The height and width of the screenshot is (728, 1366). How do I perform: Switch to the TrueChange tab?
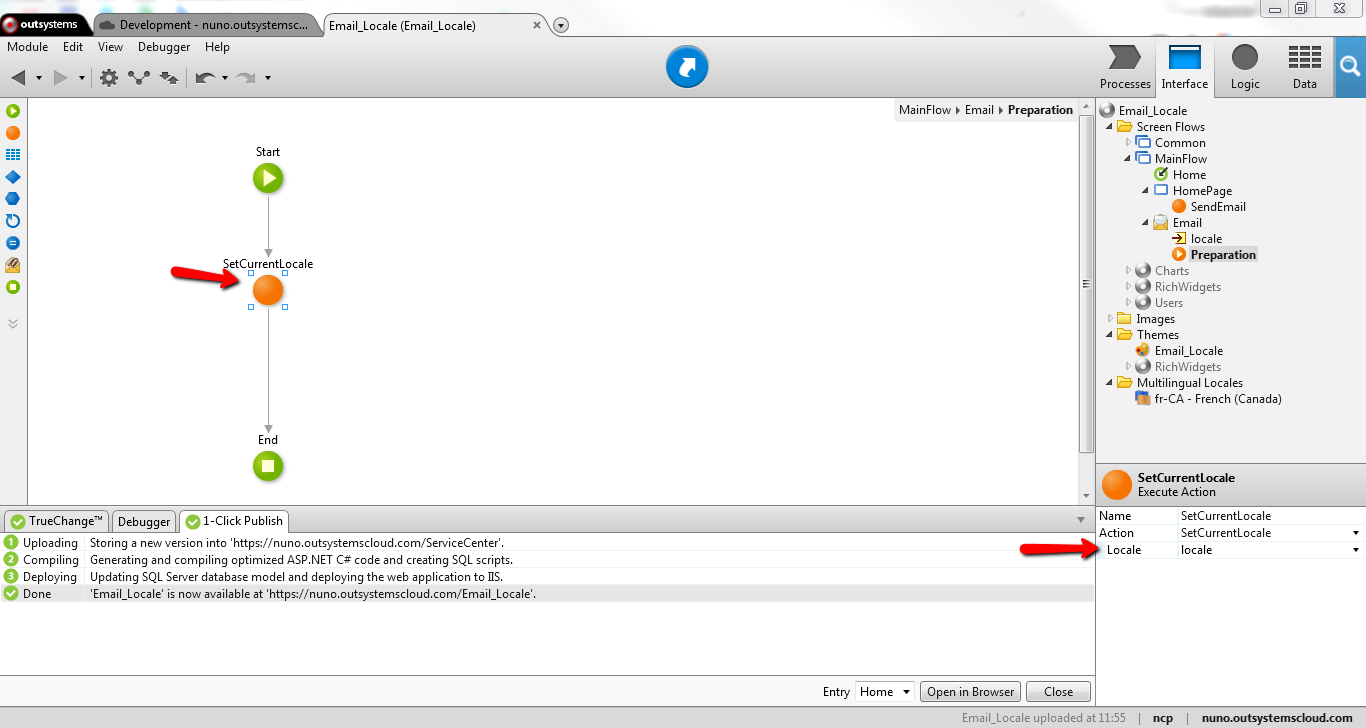56,521
